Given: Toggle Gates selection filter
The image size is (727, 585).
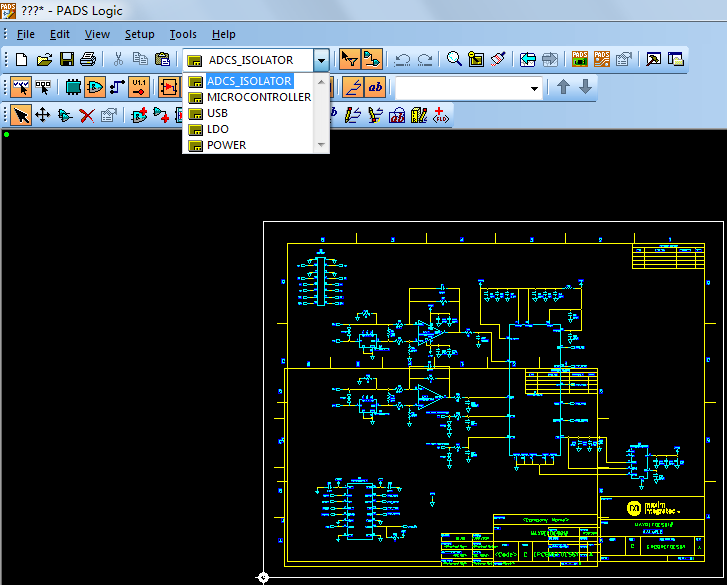Looking at the screenshot, I should point(95,87).
